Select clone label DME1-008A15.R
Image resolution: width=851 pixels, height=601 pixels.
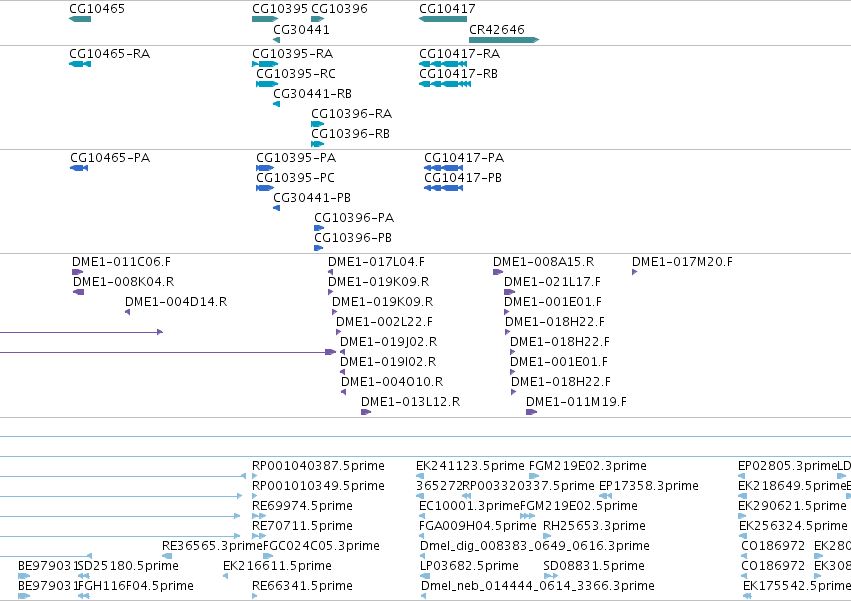pos(544,262)
